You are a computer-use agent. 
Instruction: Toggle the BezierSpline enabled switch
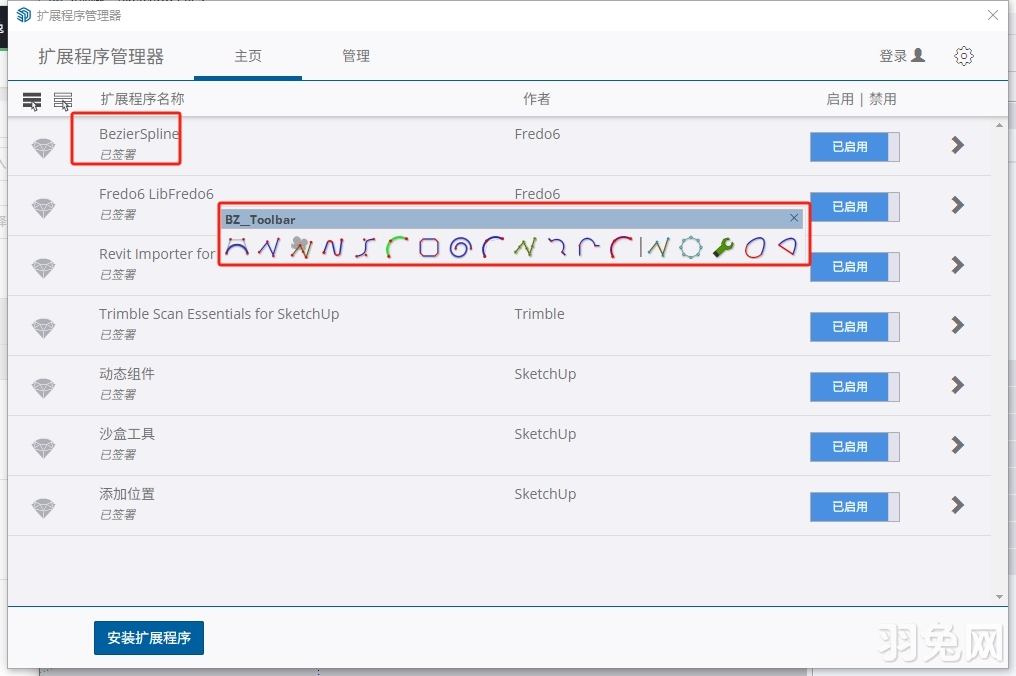point(854,147)
